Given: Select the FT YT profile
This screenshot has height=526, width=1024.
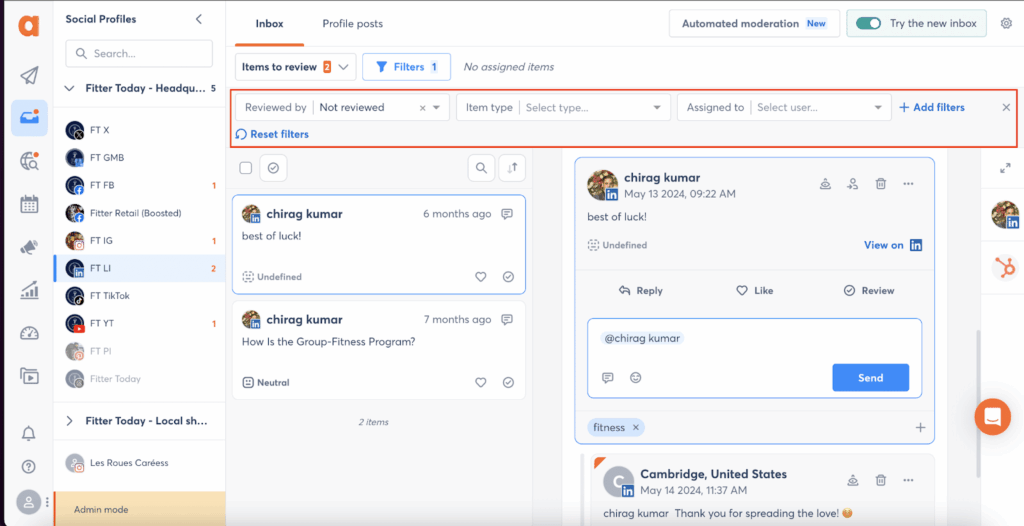Looking at the screenshot, I should click(139, 323).
